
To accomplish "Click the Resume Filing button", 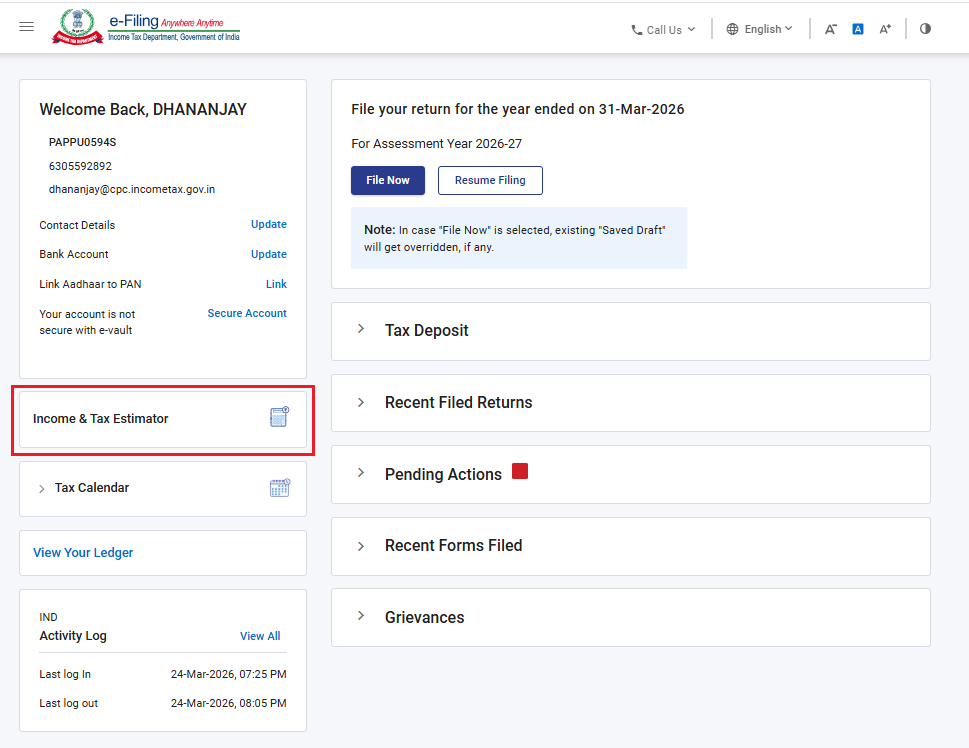I will [x=490, y=181].
